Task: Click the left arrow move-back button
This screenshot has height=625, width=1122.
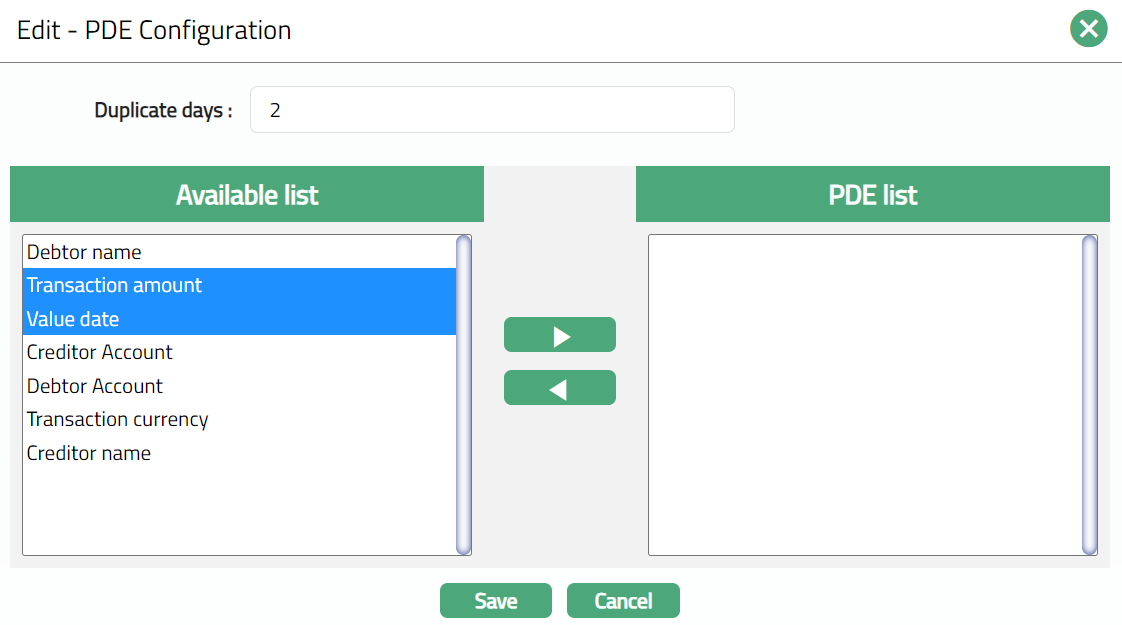Action: 560,388
